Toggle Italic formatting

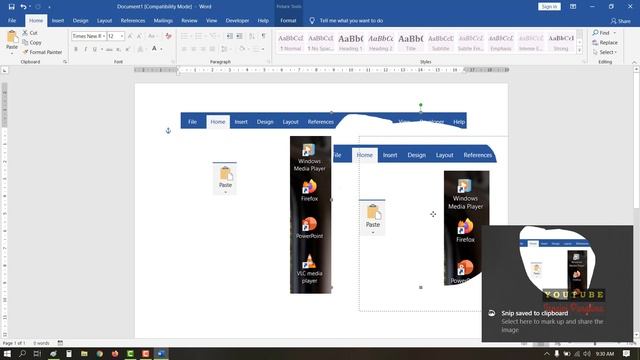pos(85,49)
